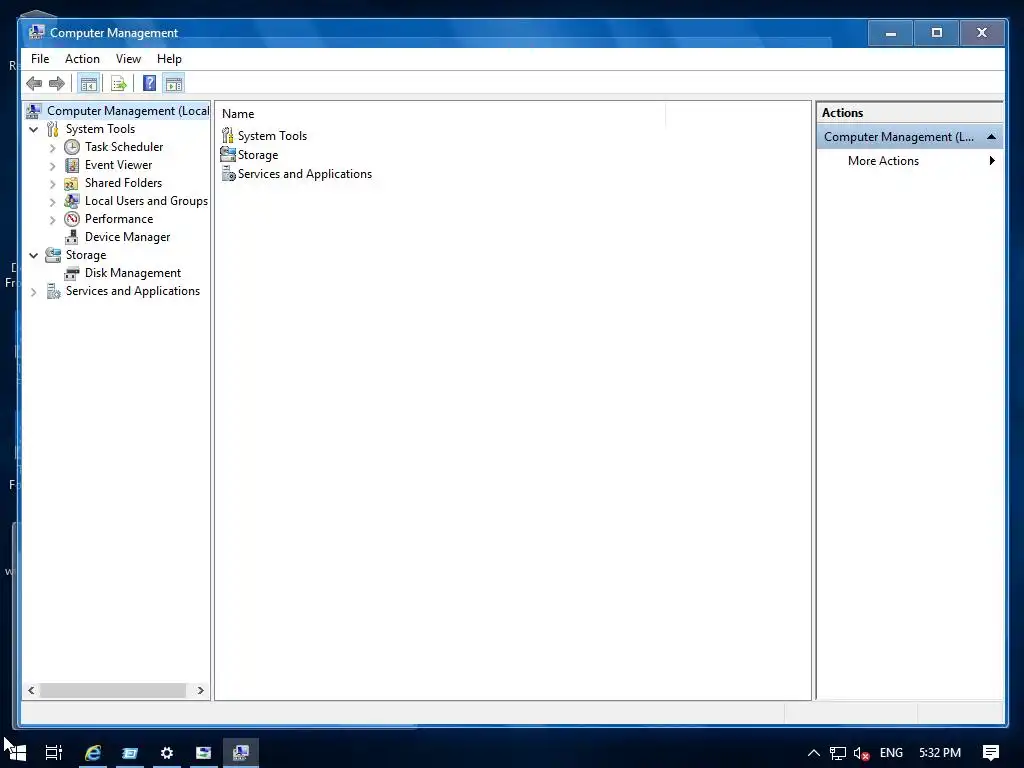Expand the Shared Folders node
Viewport: 1024px width, 768px height.
[x=53, y=184]
